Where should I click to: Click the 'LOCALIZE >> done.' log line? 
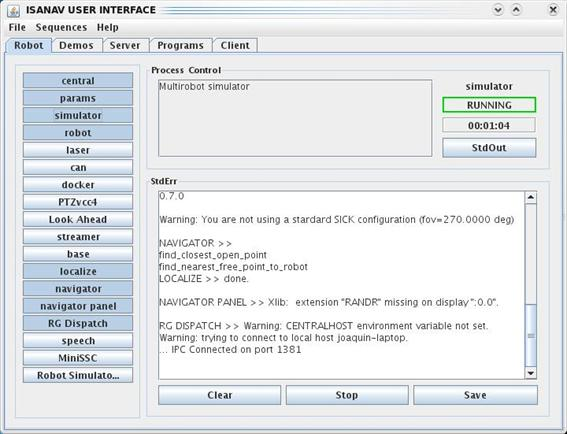pyautogui.click(x=204, y=278)
